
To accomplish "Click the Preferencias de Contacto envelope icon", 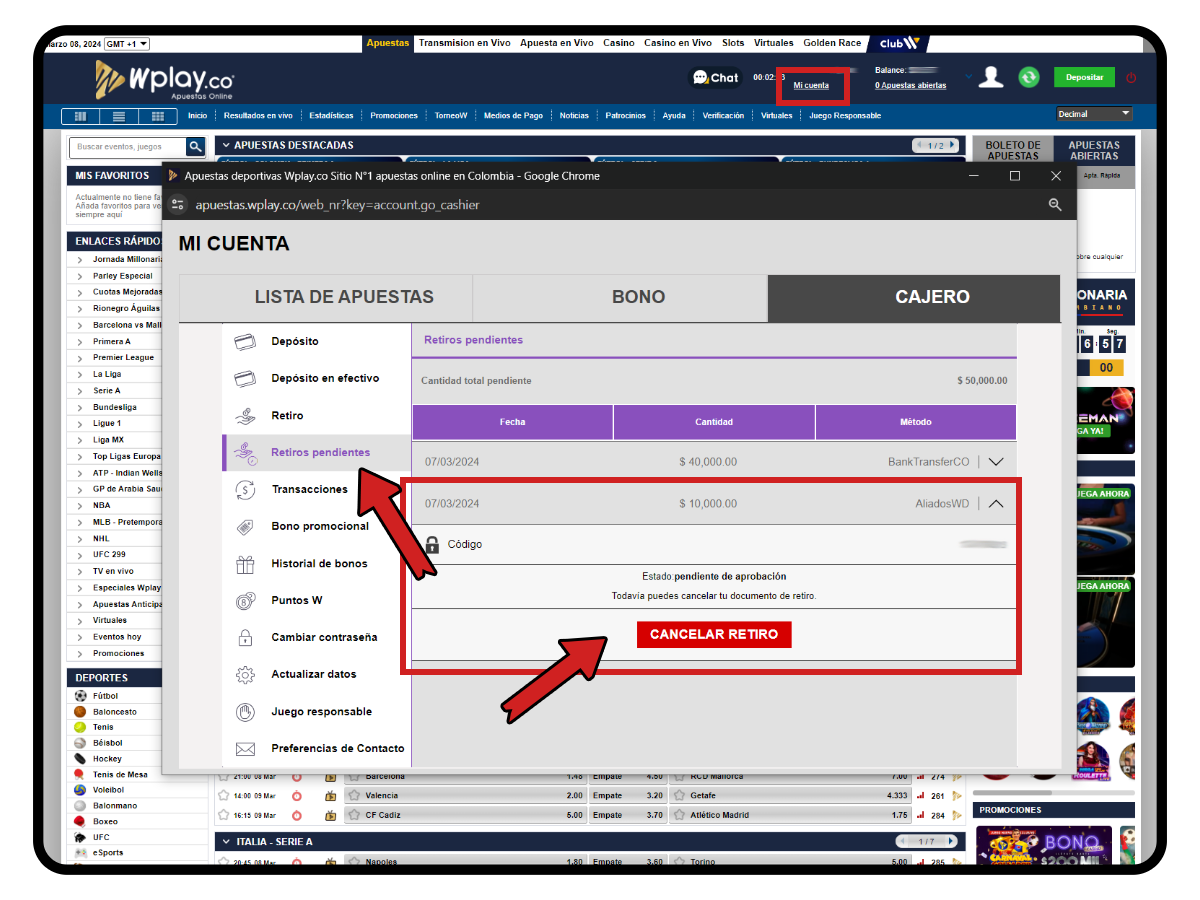I will tap(245, 749).
